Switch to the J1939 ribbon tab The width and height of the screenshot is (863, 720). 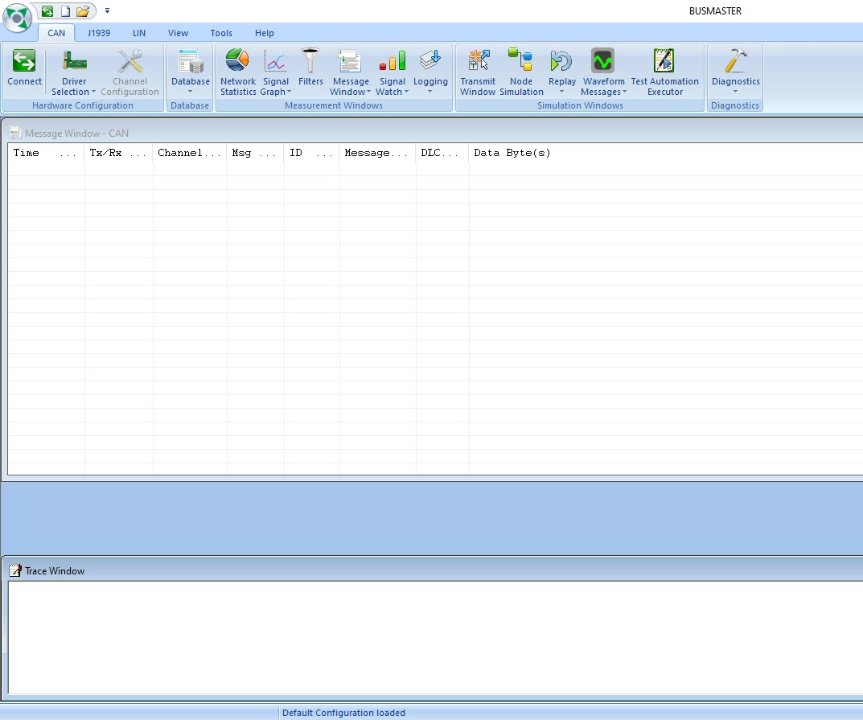click(x=99, y=33)
